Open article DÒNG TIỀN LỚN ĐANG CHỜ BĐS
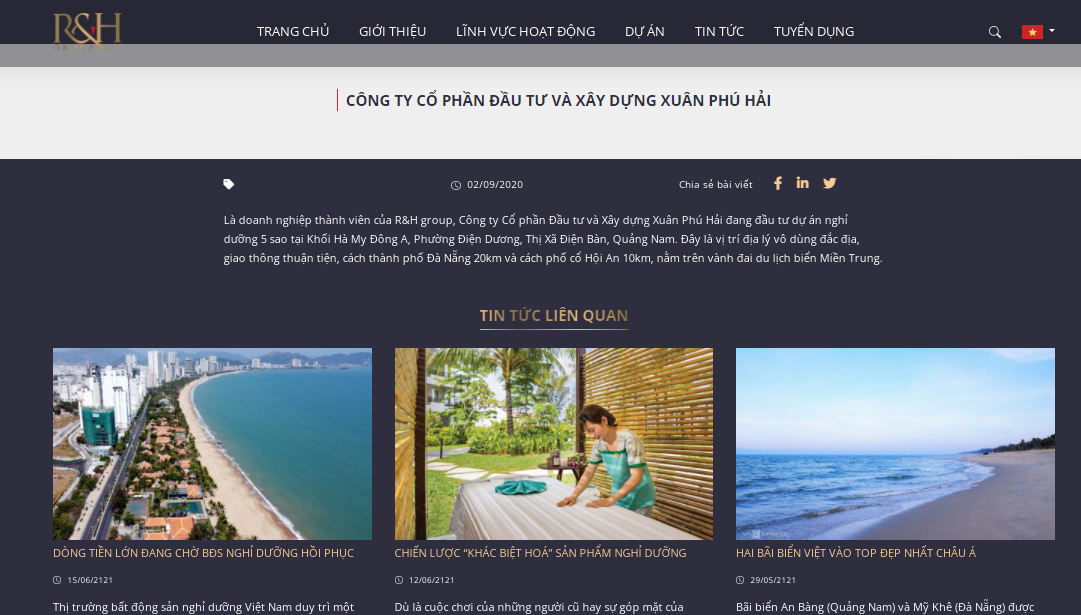Screen dimensions: 1081x615 203,553
